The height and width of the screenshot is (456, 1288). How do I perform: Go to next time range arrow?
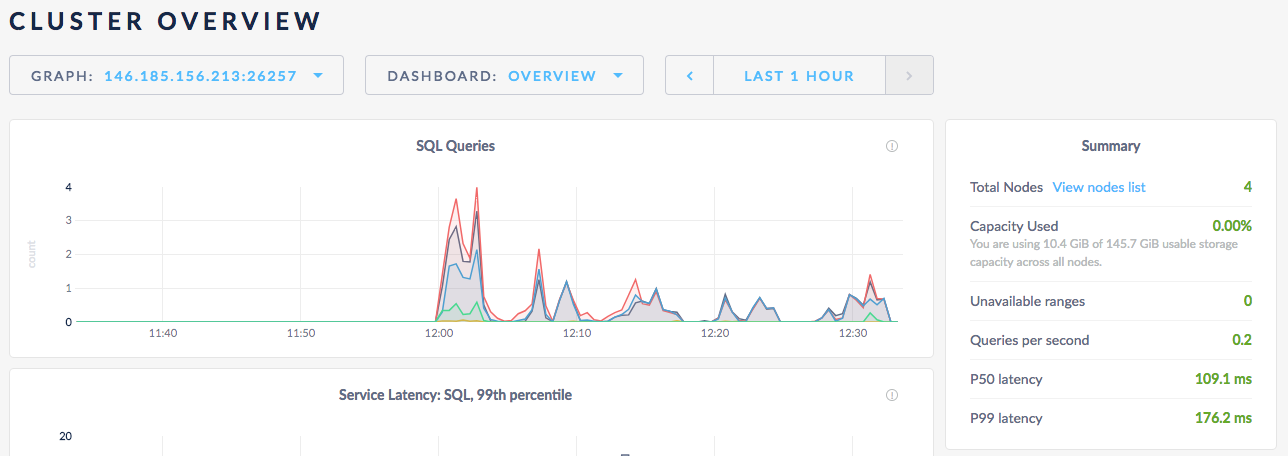(x=909, y=75)
